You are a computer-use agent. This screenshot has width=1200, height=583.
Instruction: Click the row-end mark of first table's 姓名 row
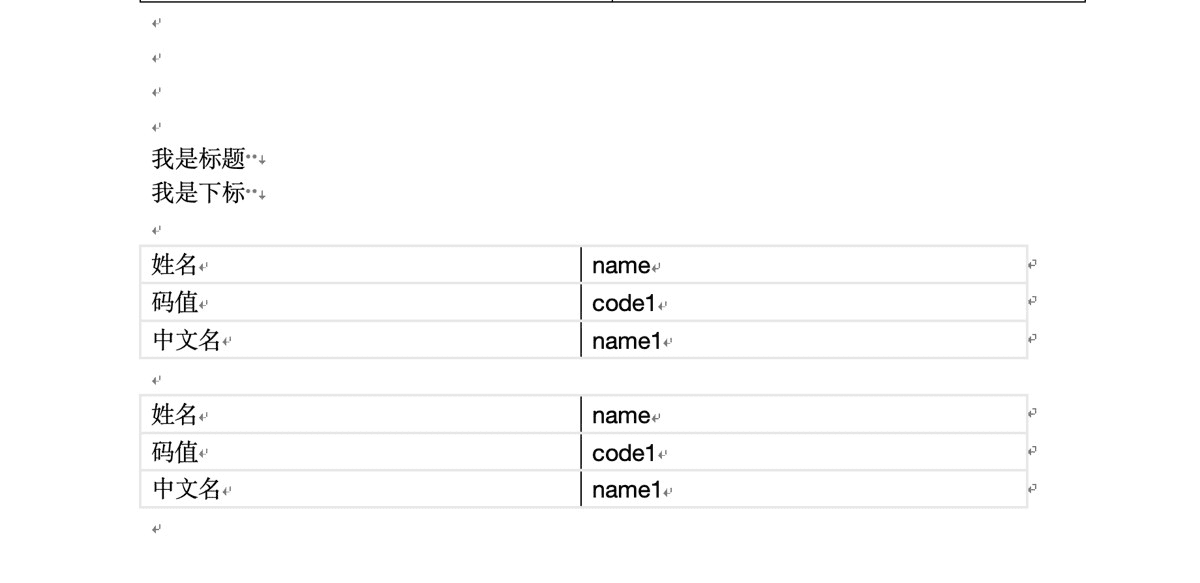tap(1032, 264)
